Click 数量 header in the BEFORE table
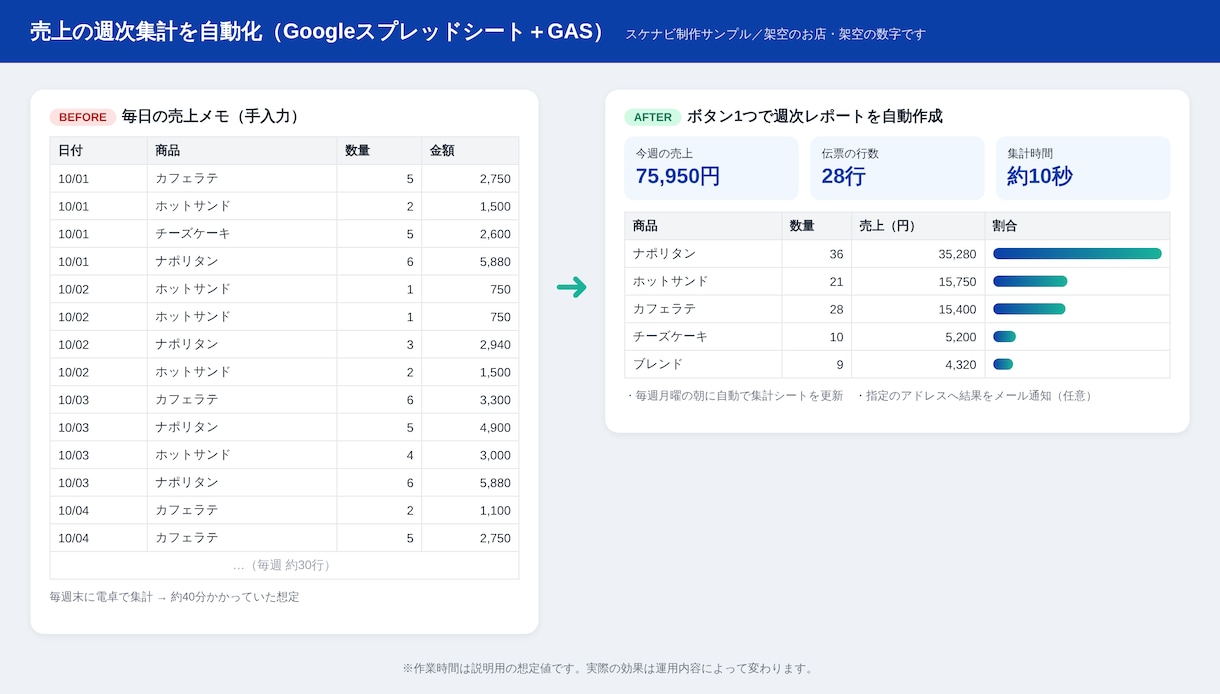Image resolution: width=1220 pixels, height=694 pixels. [379, 151]
